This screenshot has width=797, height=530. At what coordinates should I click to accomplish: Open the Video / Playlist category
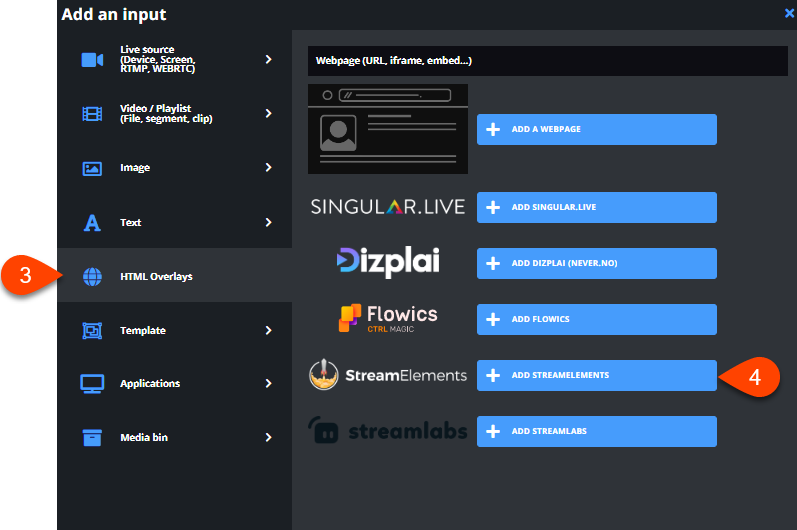174,113
